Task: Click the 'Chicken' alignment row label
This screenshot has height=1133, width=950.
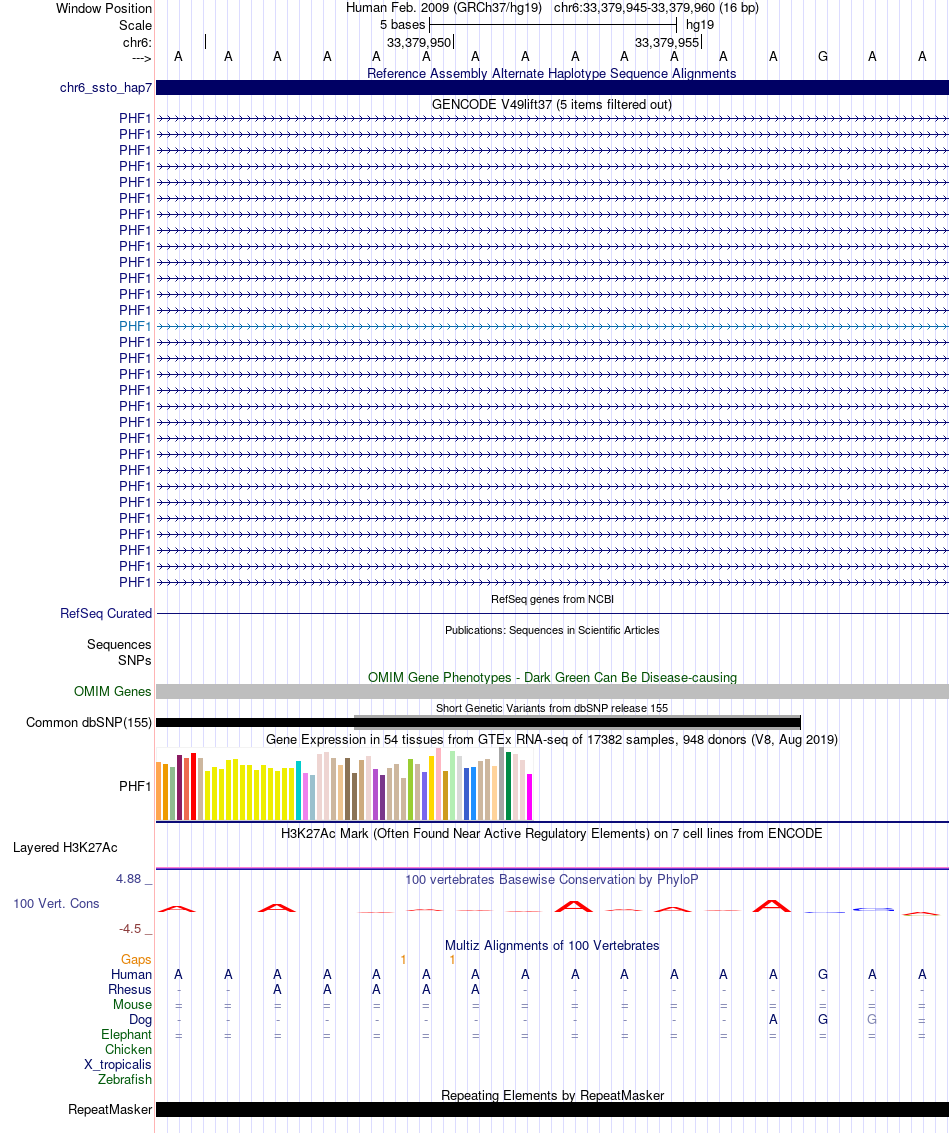Action: coord(129,1050)
